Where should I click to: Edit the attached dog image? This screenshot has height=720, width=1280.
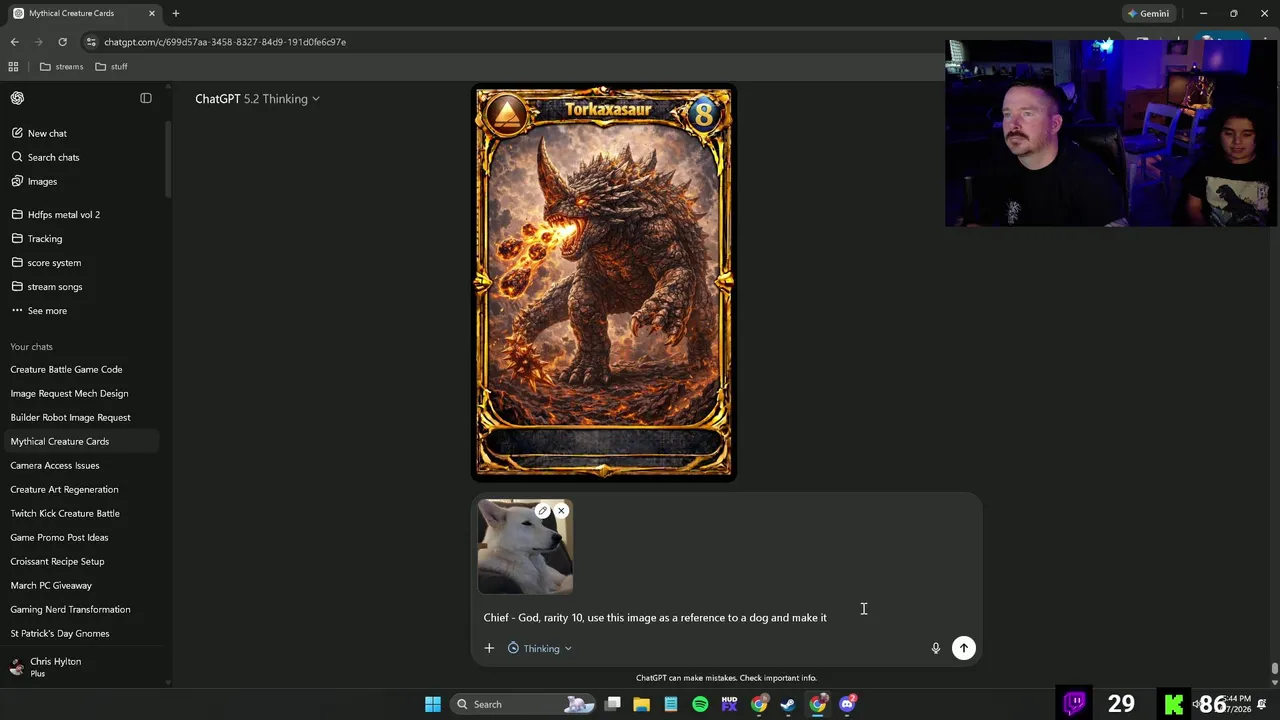(543, 511)
